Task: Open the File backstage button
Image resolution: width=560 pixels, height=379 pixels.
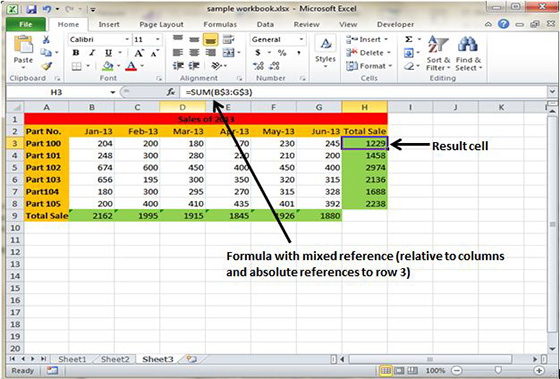Action: pos(26,24)
